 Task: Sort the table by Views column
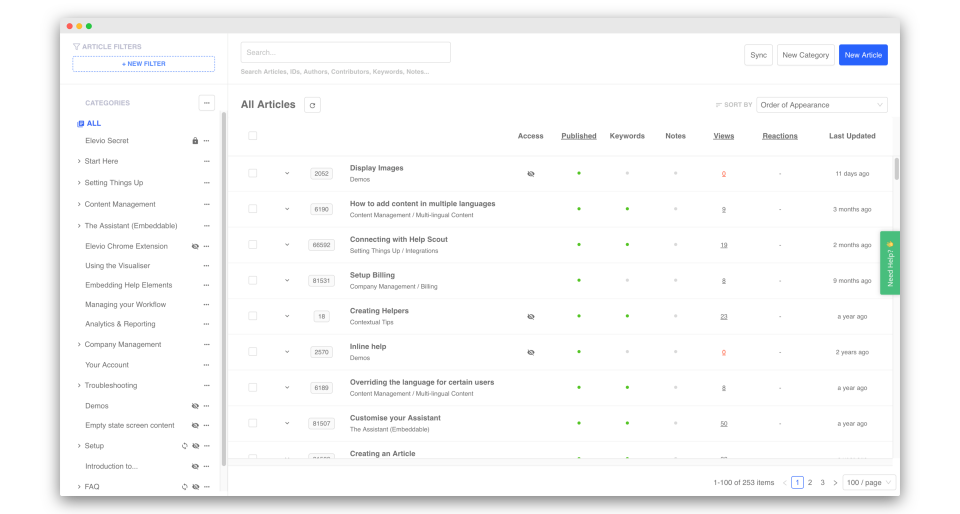tap(723, 136)
